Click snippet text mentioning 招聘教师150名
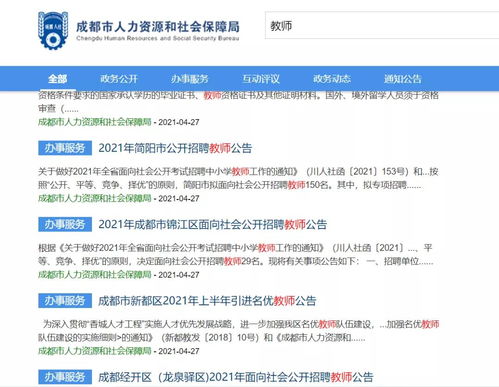The image size is (499, 387). click(x=238, y=178)
